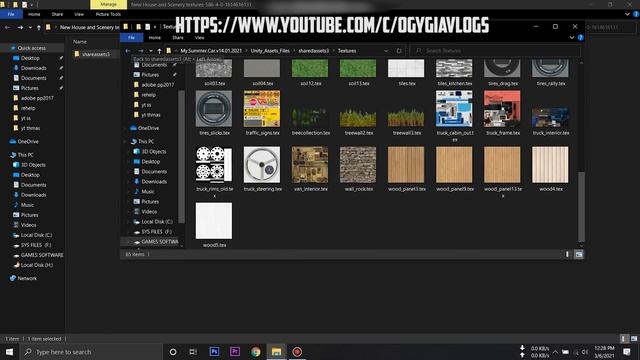Switch Textures window to large icons view
The image size is (640, 360).
579,254
